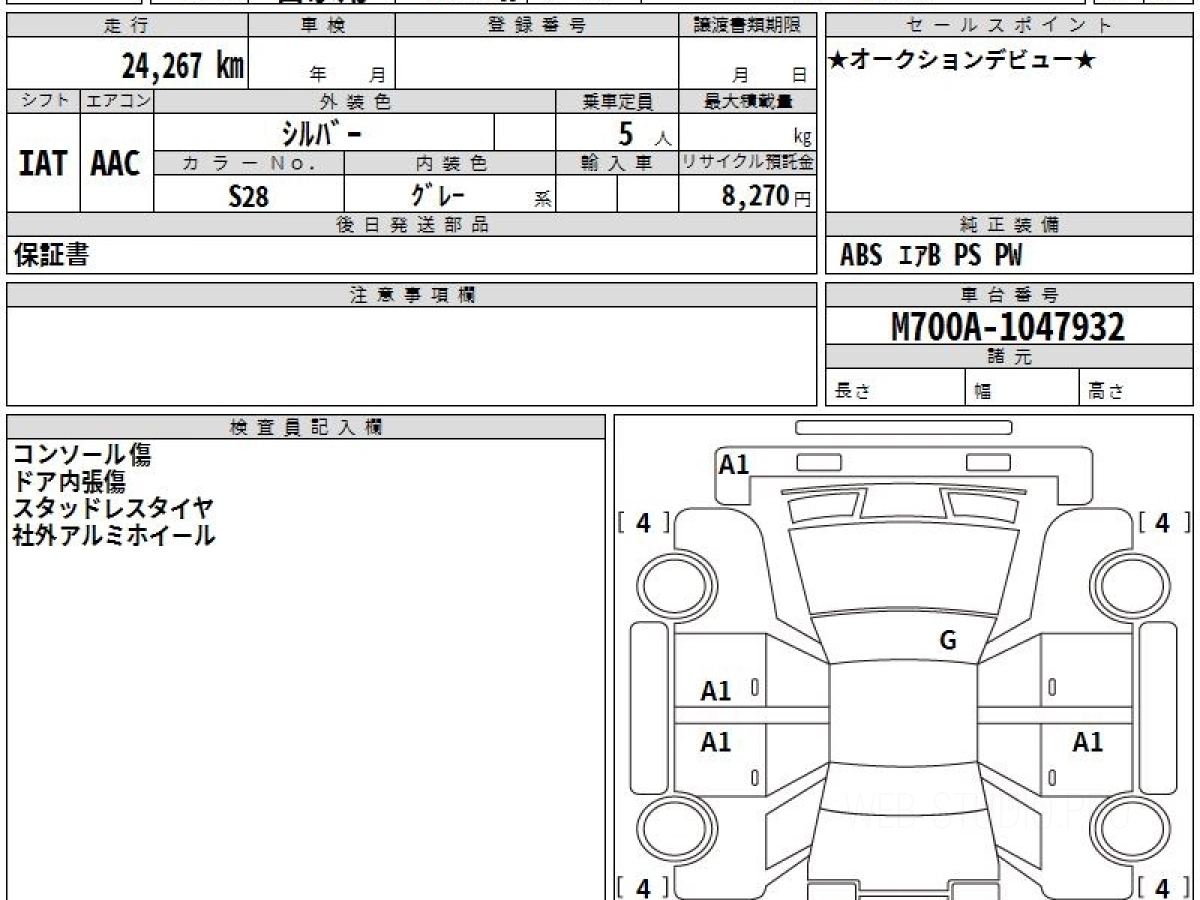
Task: Select chassis number M700A-1047932
Action: [x=1008, y=326]
